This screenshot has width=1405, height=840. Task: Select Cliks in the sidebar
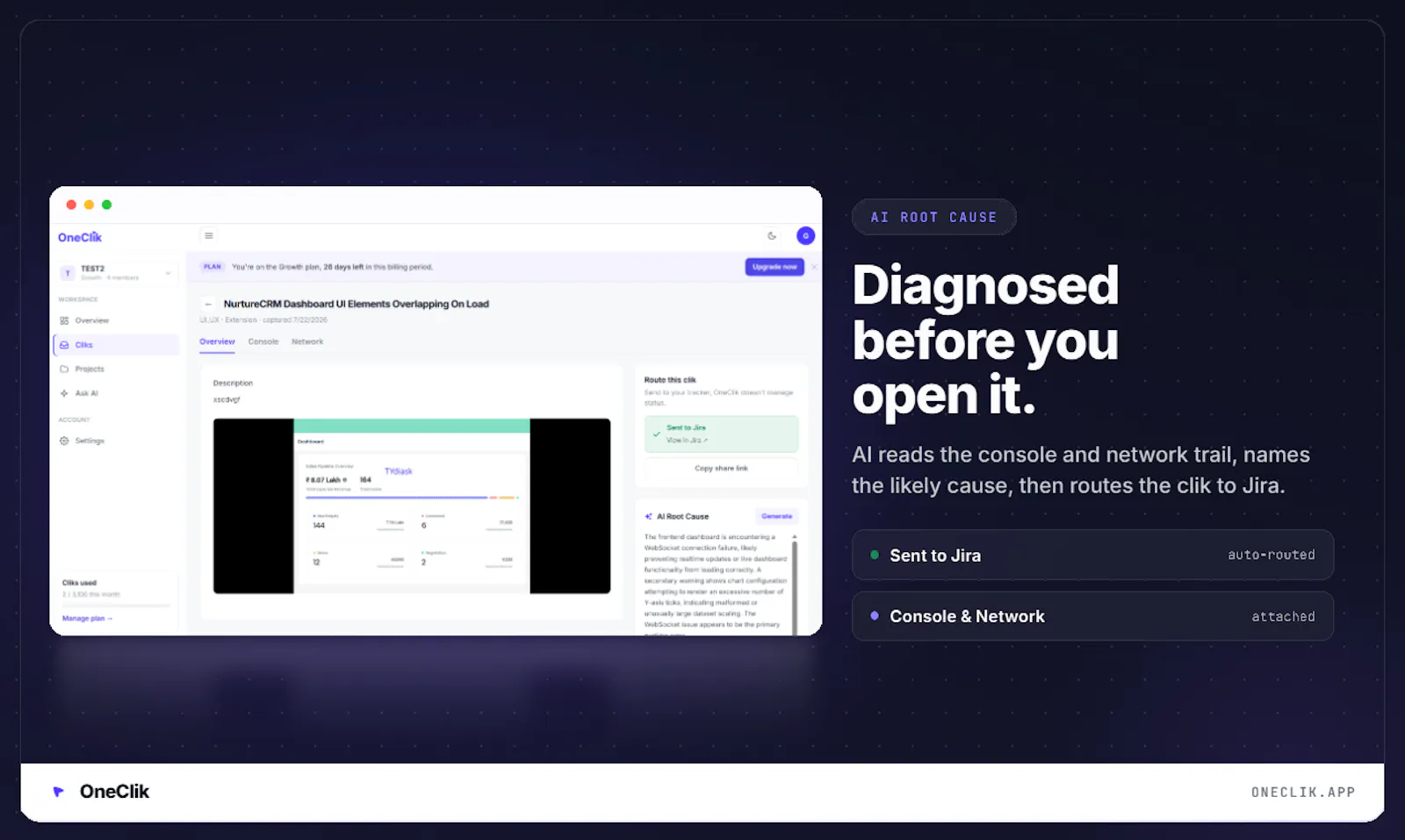point(117,345)
